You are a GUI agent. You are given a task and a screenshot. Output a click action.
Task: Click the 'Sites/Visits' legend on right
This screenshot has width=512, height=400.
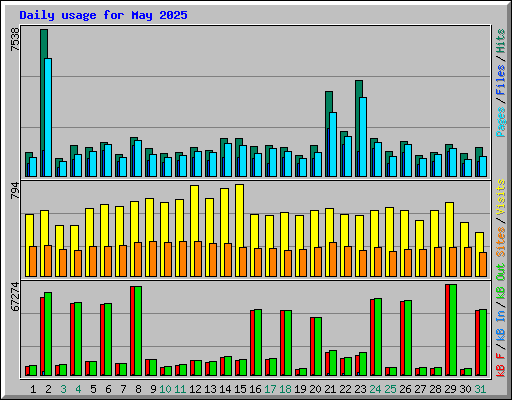[500, 218]
